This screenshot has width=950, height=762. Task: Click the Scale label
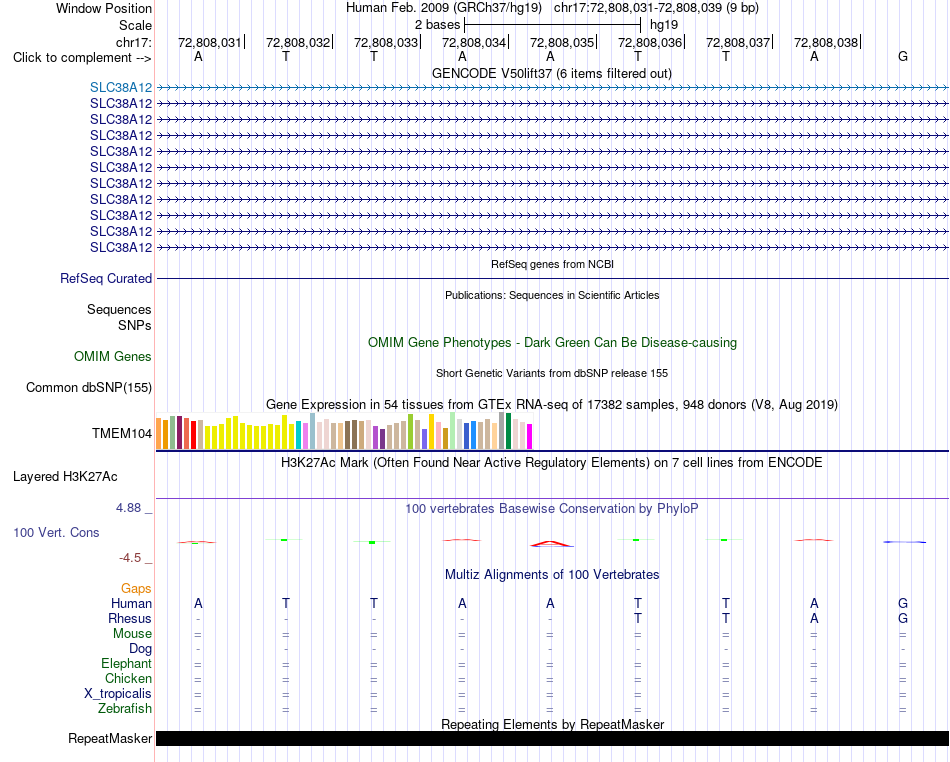pyautogui.click(x=135, y=25)
